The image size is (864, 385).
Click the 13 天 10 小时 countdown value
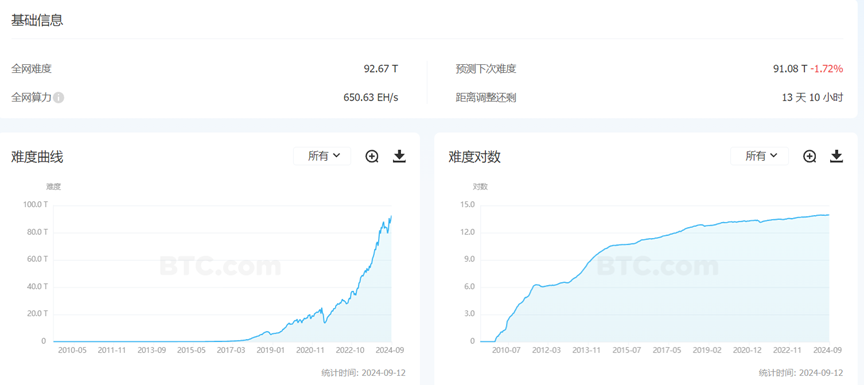[x=813, y=97]
